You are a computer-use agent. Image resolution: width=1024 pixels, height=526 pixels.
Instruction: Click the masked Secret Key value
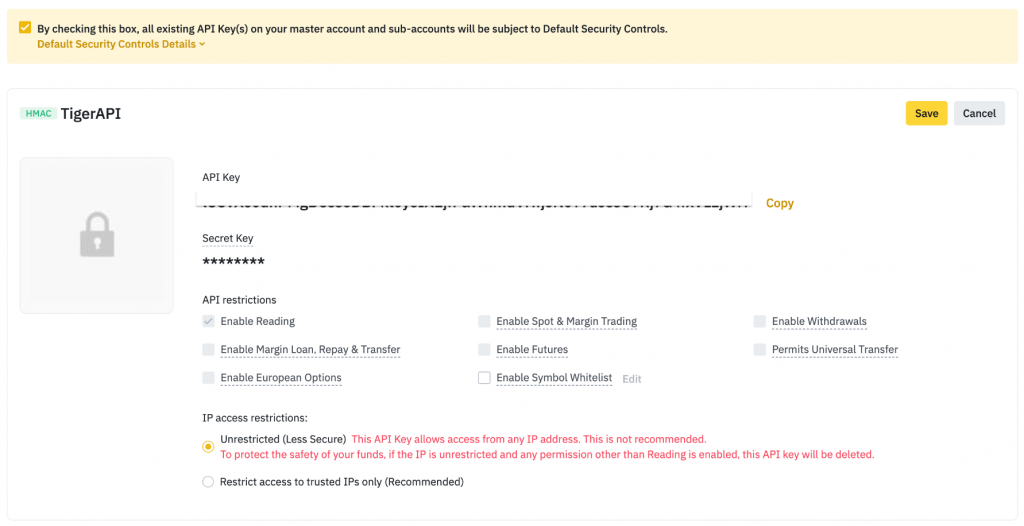233,262
